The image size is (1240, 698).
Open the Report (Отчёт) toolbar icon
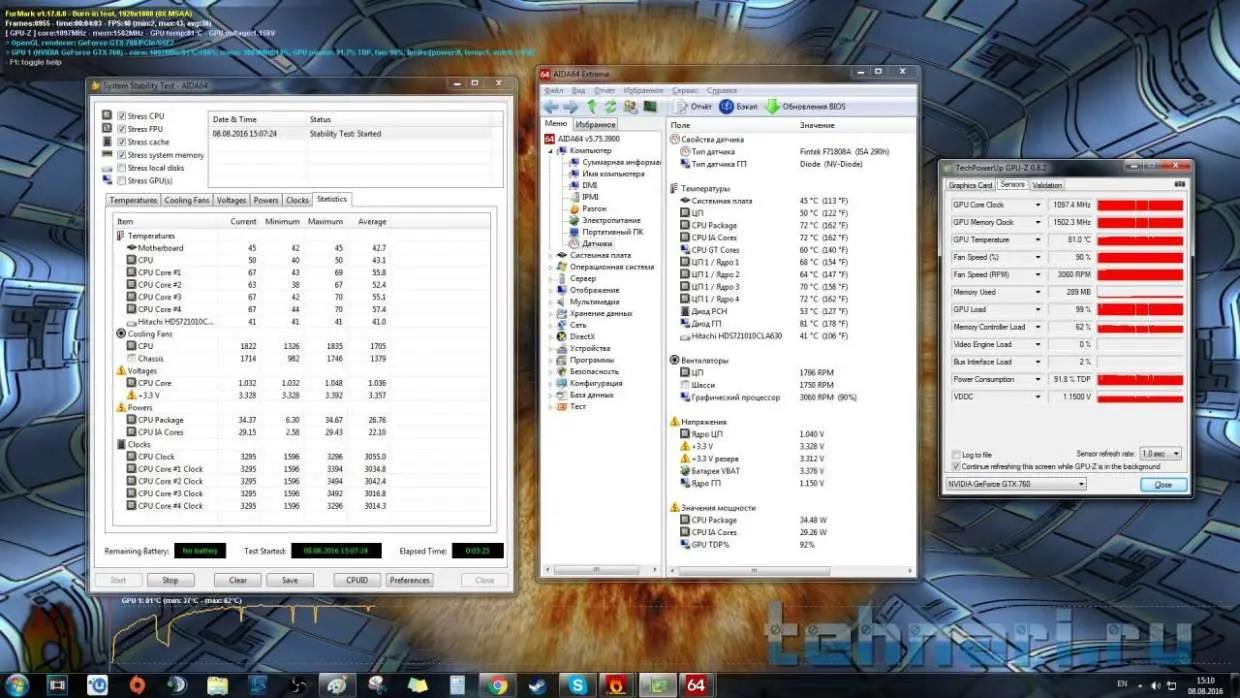[680, 106]
